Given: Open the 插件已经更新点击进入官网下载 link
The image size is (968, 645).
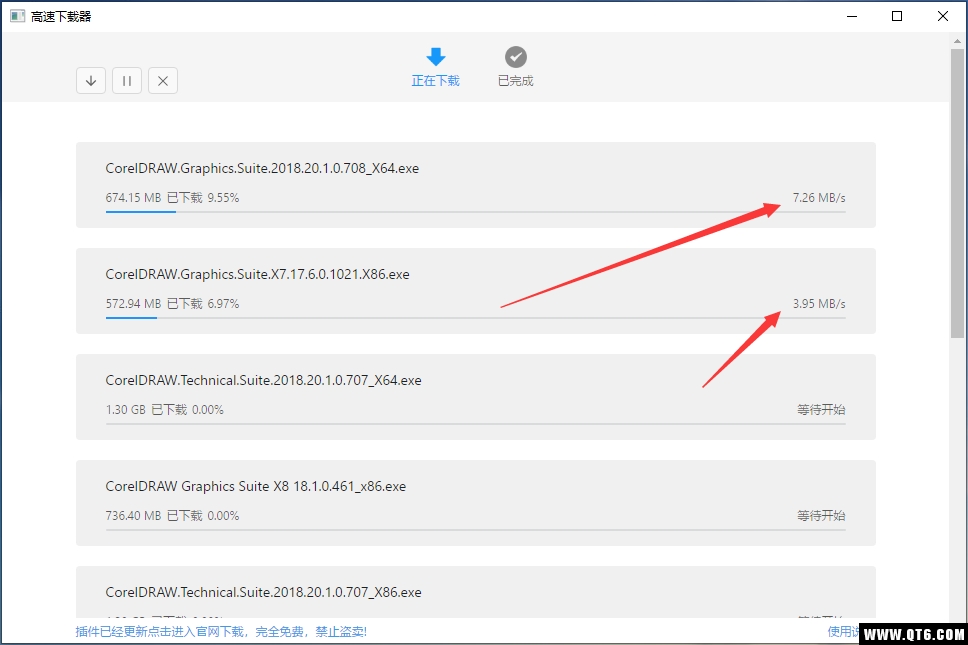Looking at the screenshot, I should coord(221,631).
